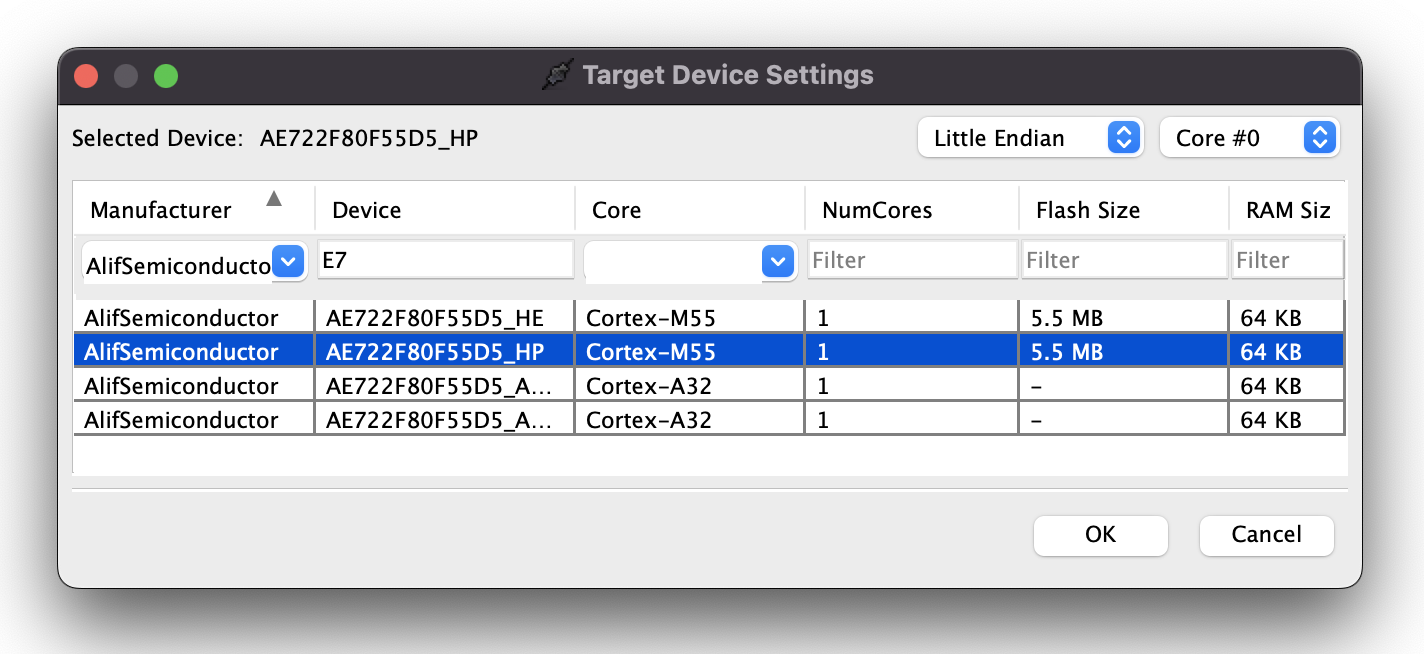Click the RAM Size filter field

(1287, 259)
